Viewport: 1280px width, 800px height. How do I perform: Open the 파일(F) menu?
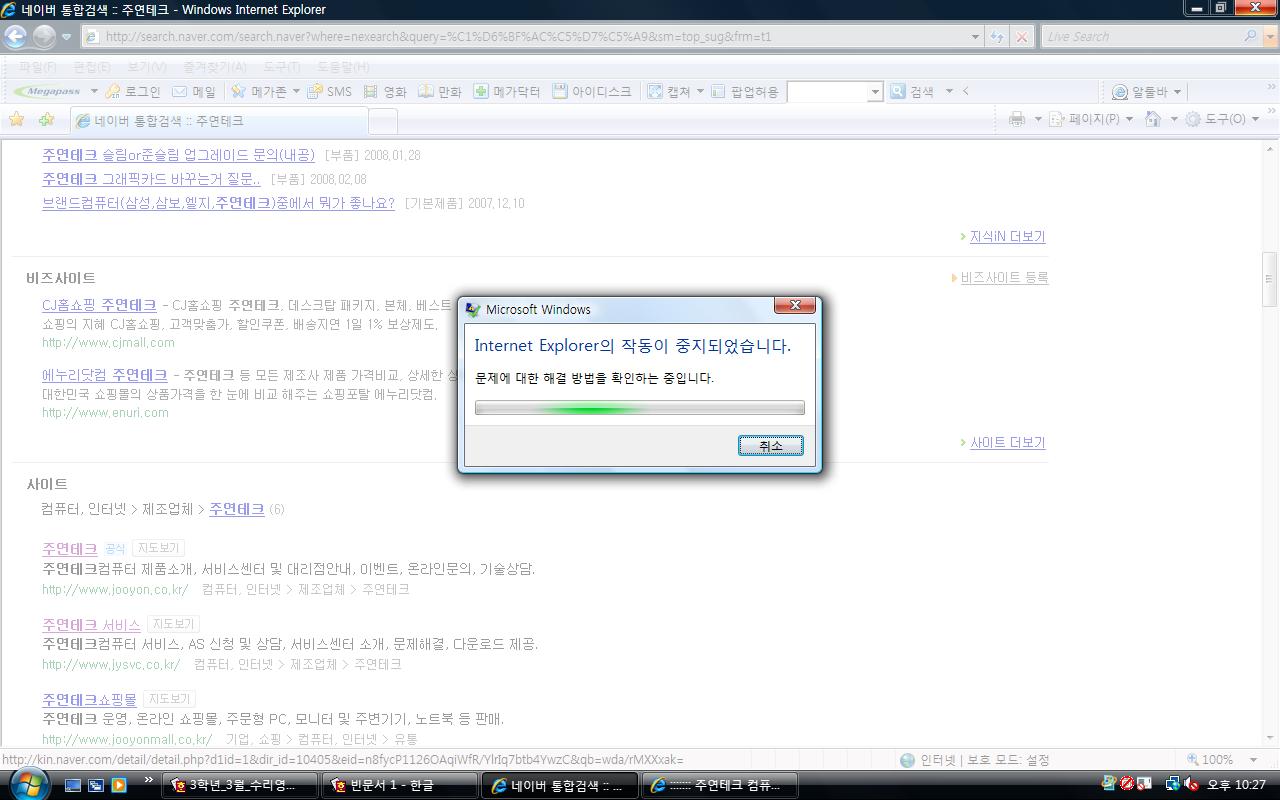[37, 67]
